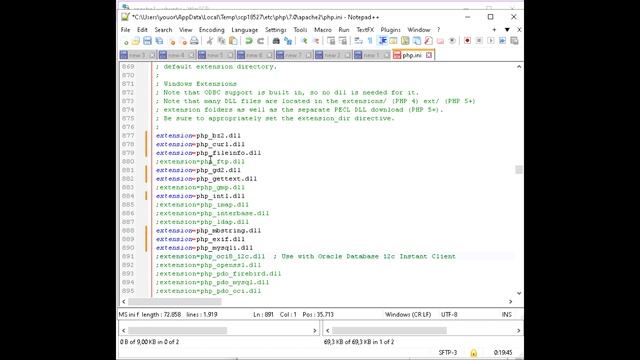Run macro multiple times icon
The width and height of the screenshot is (640, 360).
click(x=502, y=41)
